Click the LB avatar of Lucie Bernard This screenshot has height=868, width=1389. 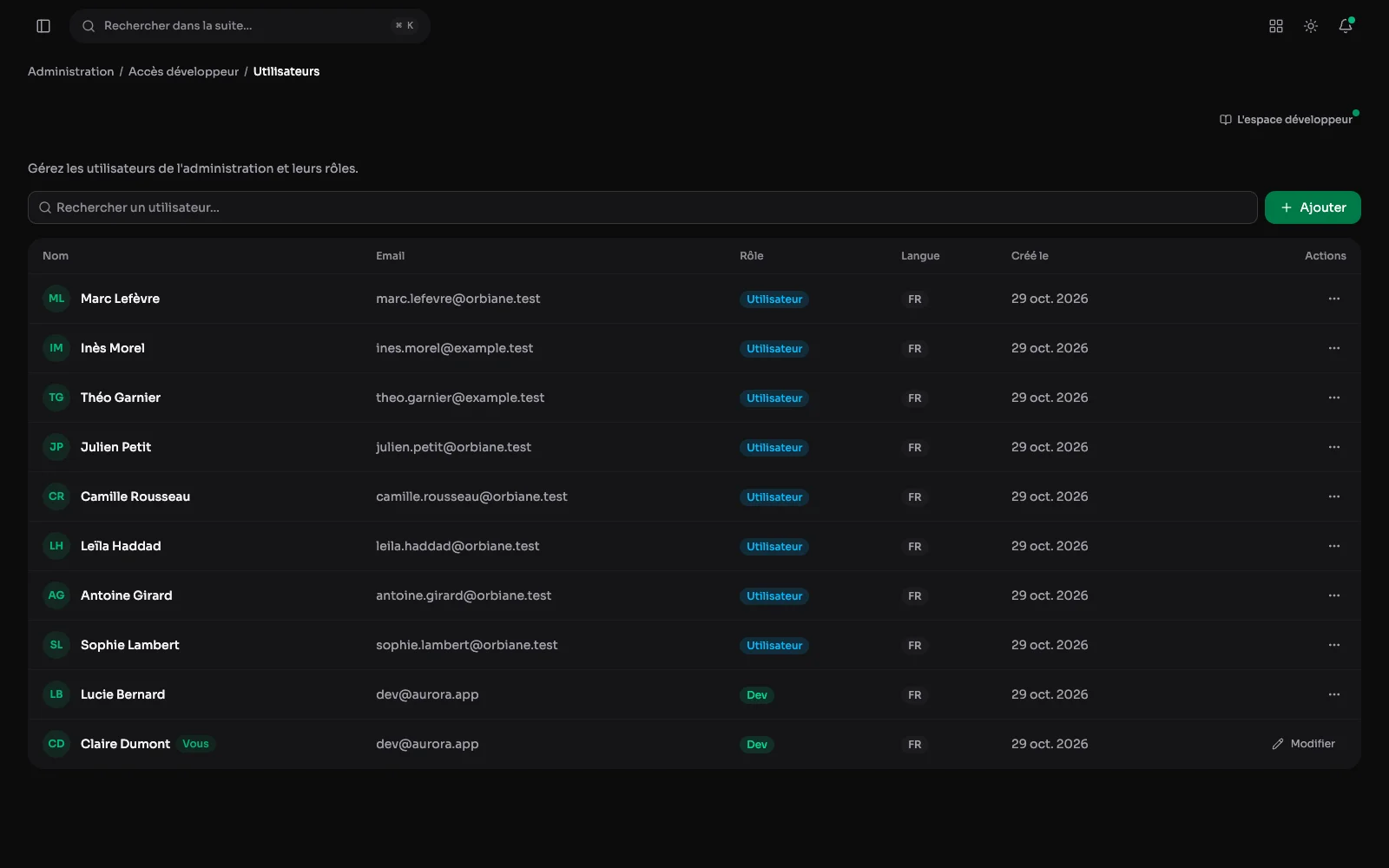[56, 694]
